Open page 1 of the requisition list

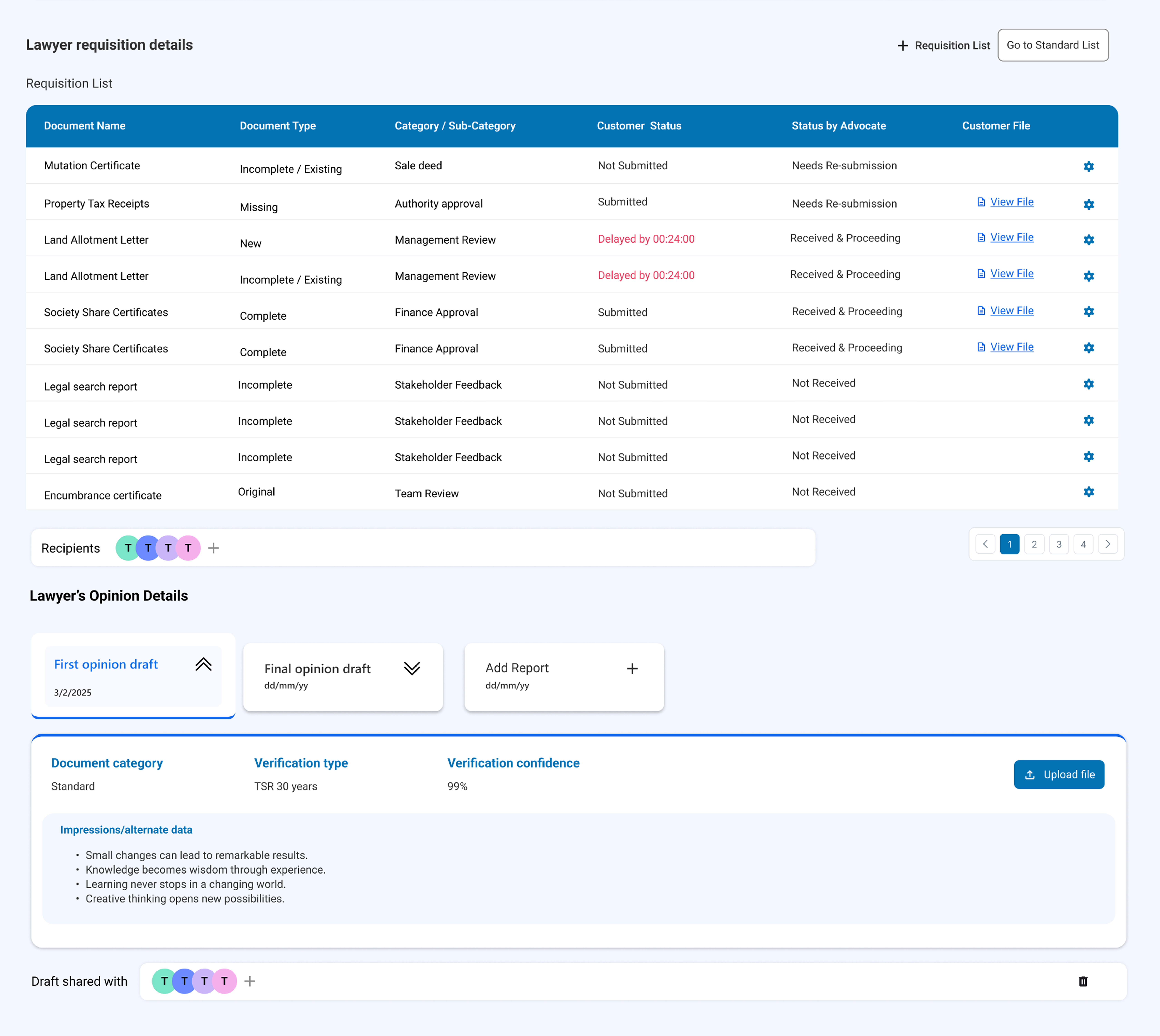(1010, 544)
